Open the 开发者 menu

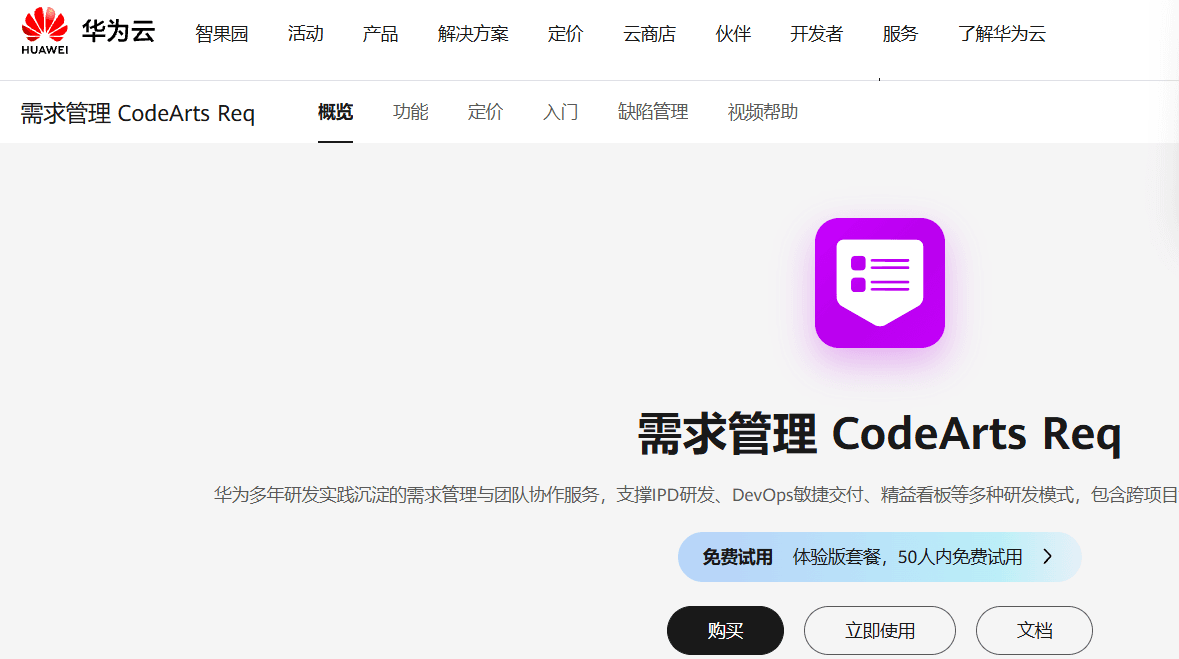817,34
